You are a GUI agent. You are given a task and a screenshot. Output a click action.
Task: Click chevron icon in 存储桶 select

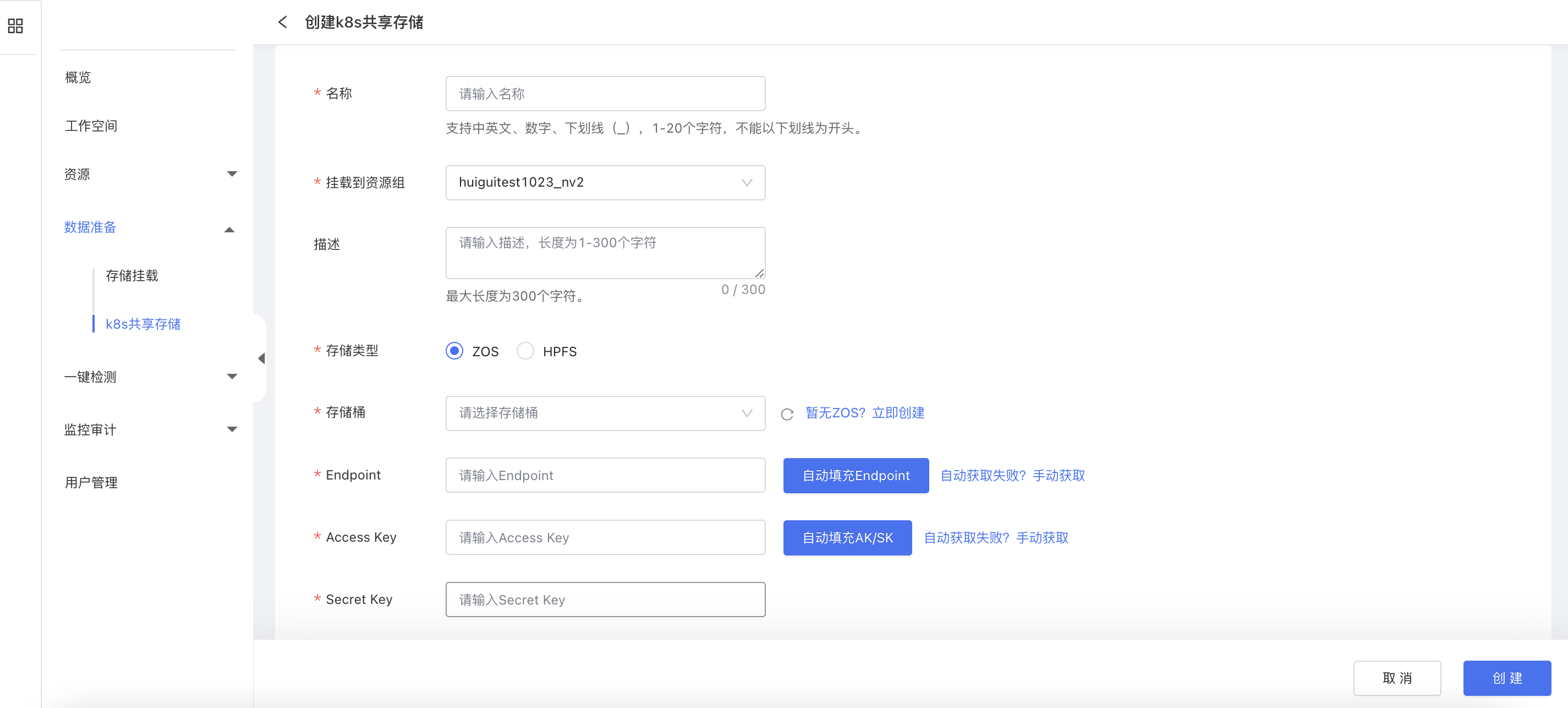(x=747, y=413)
